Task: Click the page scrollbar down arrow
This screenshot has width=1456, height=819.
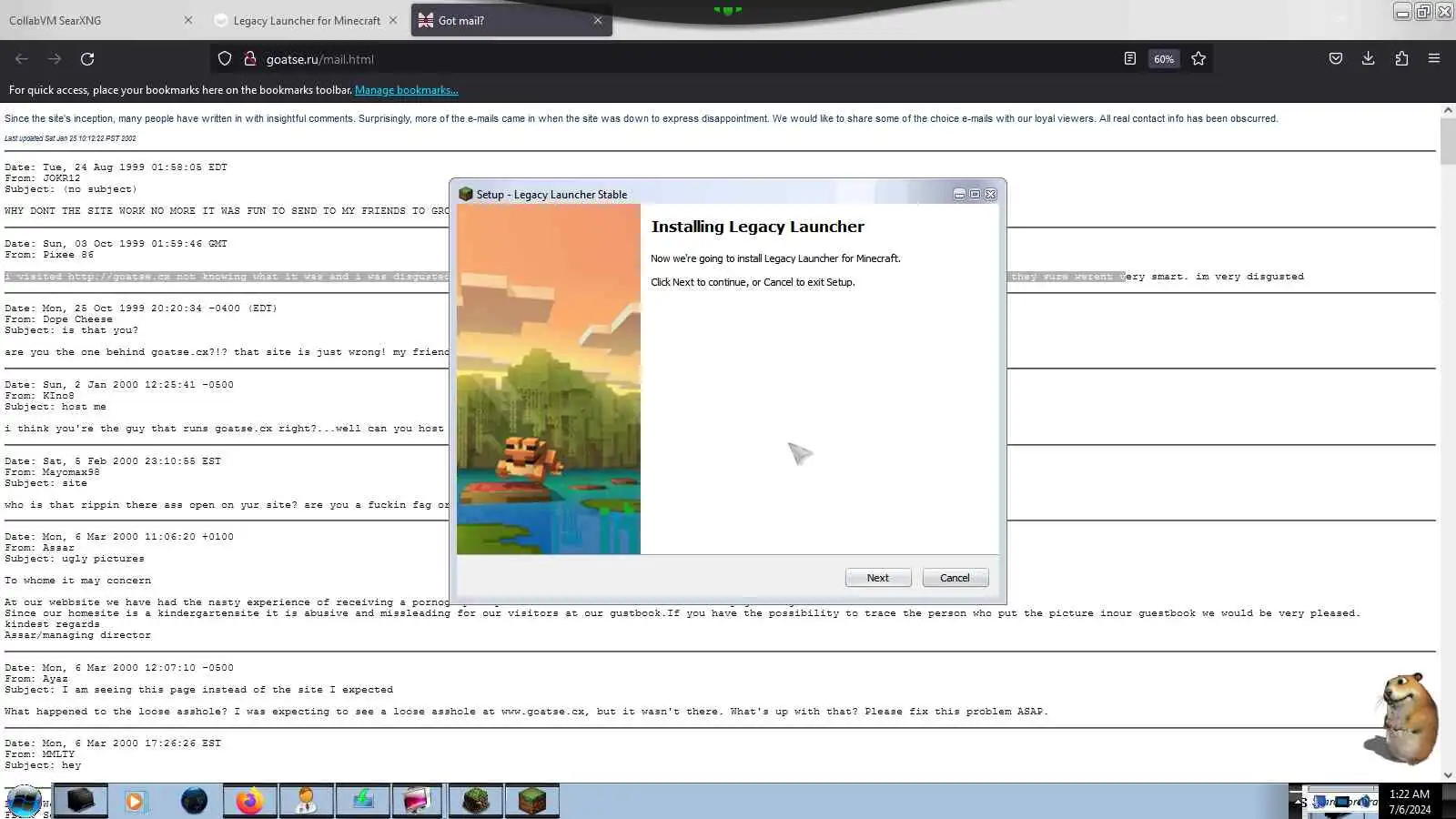Action: pos(1448,775)
